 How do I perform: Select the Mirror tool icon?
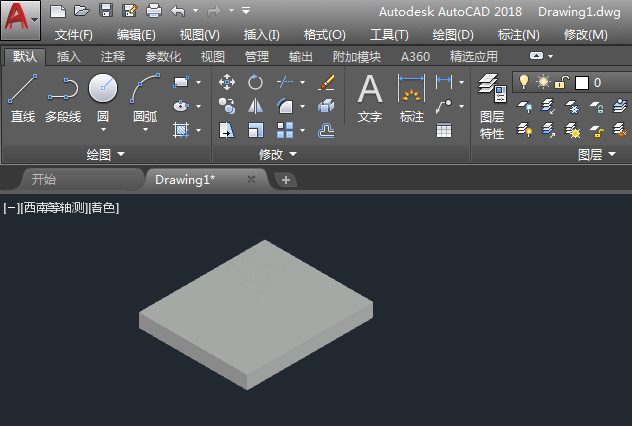pos(256,106)
